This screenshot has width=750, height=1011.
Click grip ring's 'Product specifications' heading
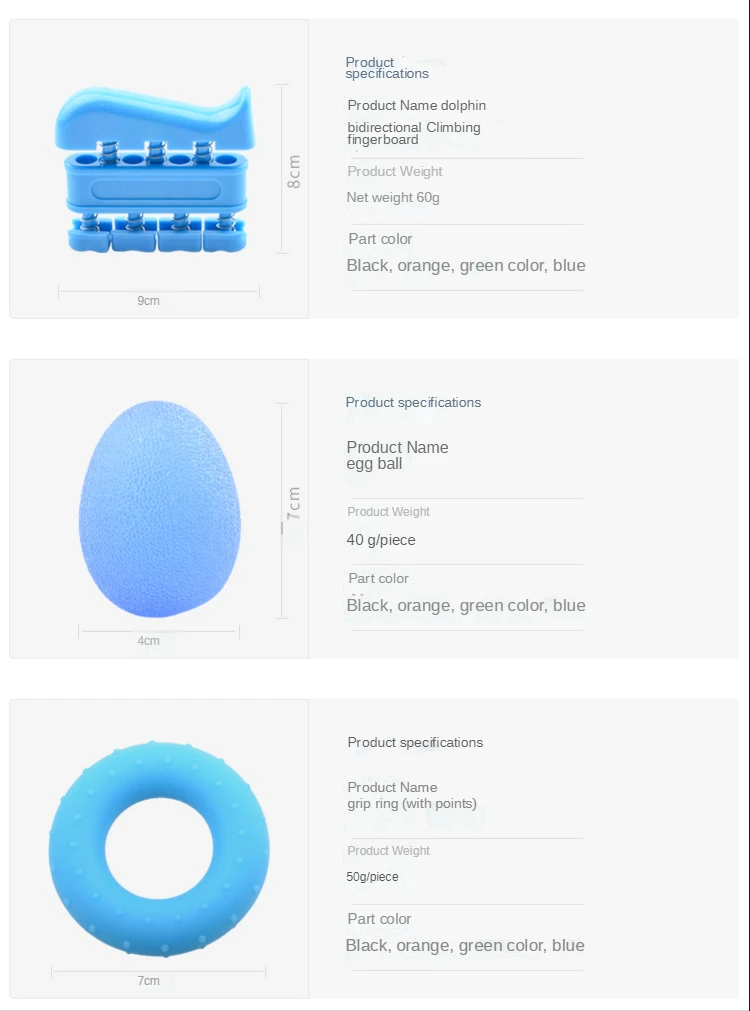coord(415,742)
